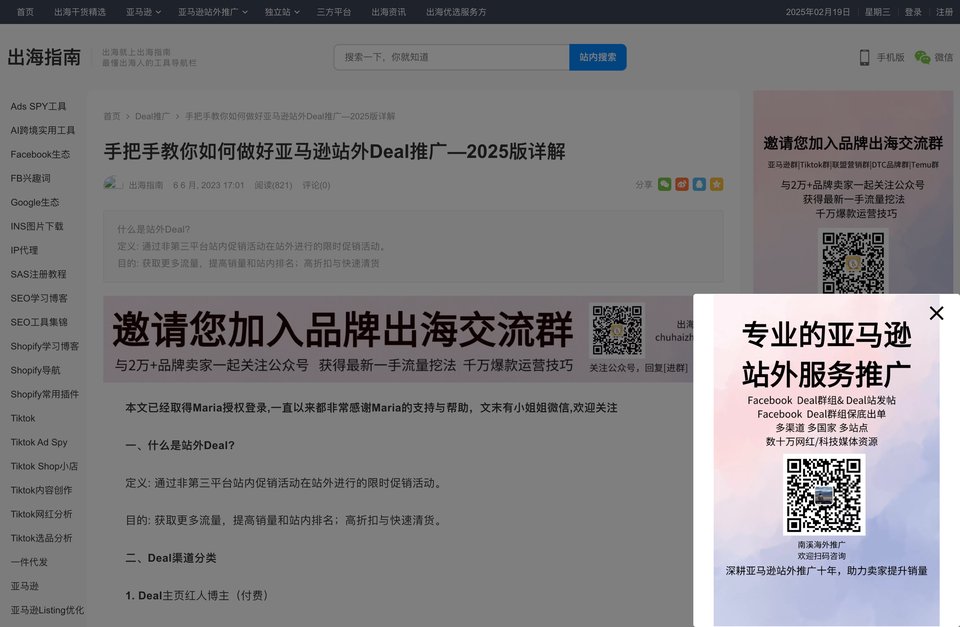Open Facebook生态 in the sidebar
The image size is (960, 627).
tap(40, 154)
